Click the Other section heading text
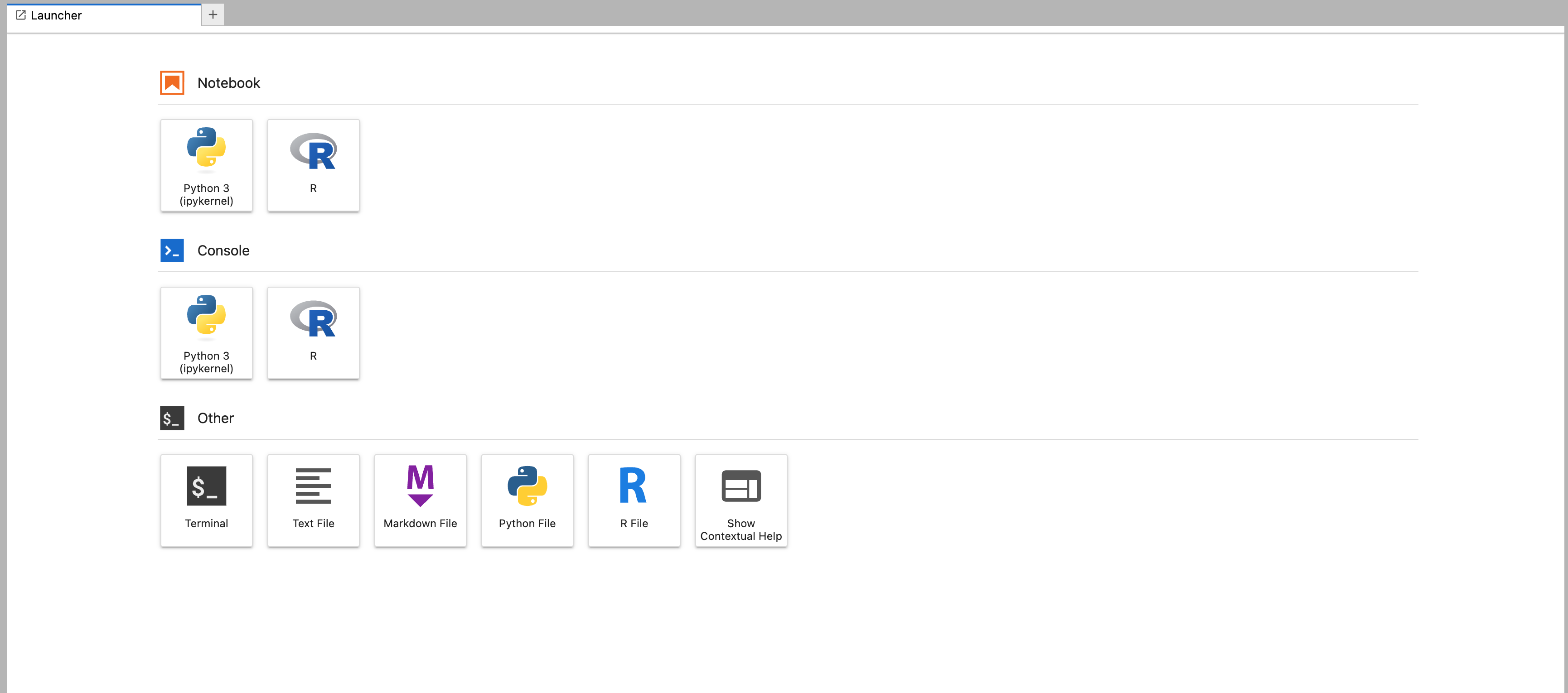The height and width of the screenshot is (693, 1568). point(215,418)
